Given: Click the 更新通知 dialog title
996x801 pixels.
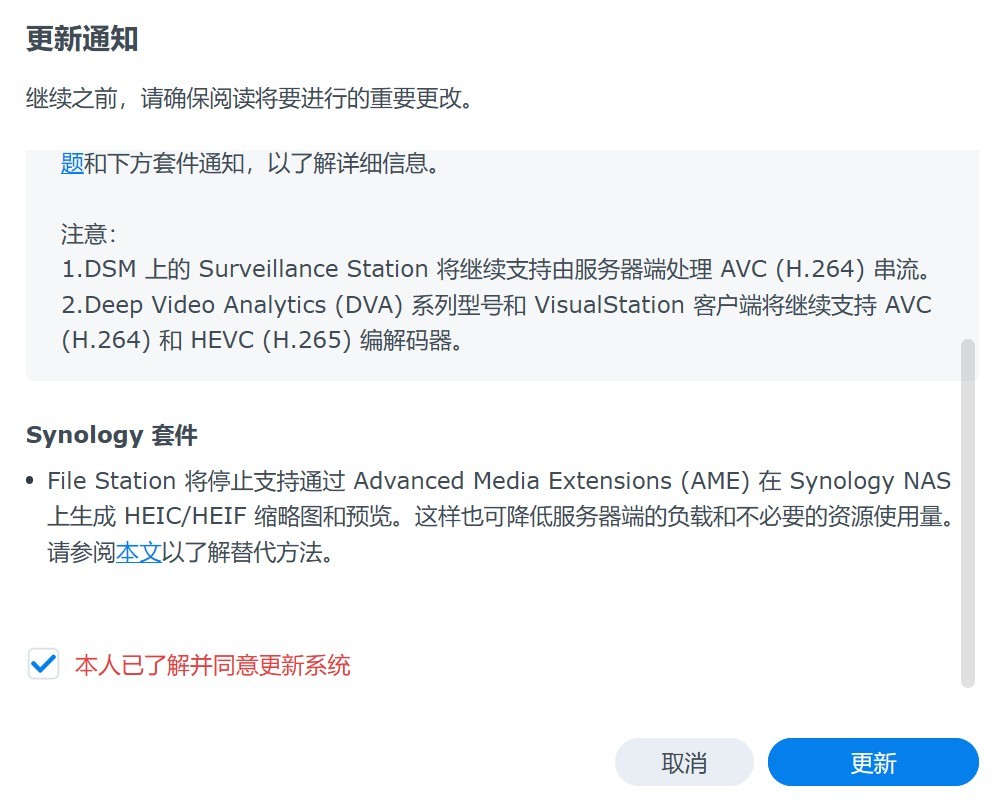Looking at the screenshot, I should (82, 39).
